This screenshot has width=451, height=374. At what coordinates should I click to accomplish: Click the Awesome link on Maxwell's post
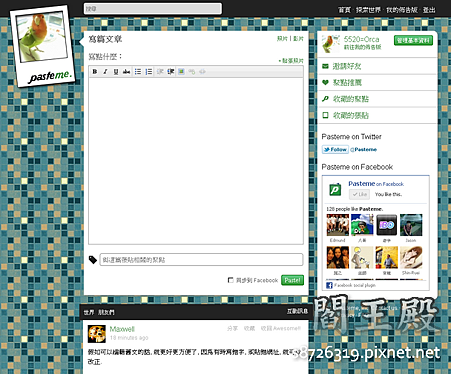coord(281,328)
